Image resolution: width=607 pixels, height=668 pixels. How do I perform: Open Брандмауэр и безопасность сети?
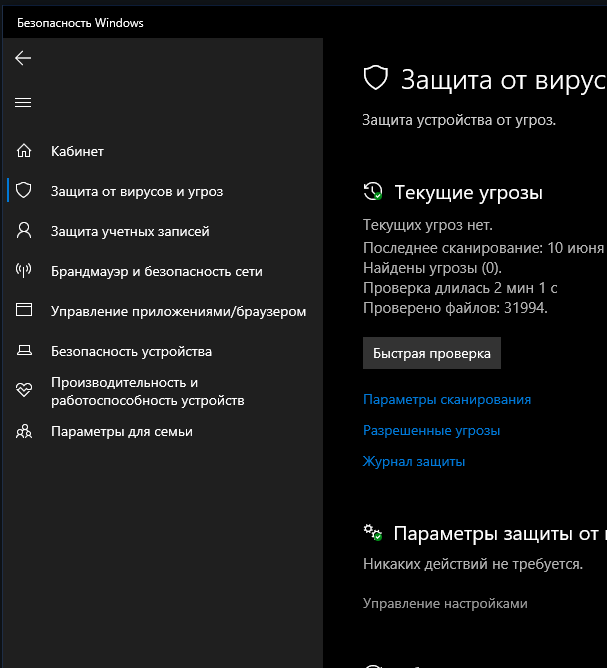pyautogui.click(x=157, y=271)
